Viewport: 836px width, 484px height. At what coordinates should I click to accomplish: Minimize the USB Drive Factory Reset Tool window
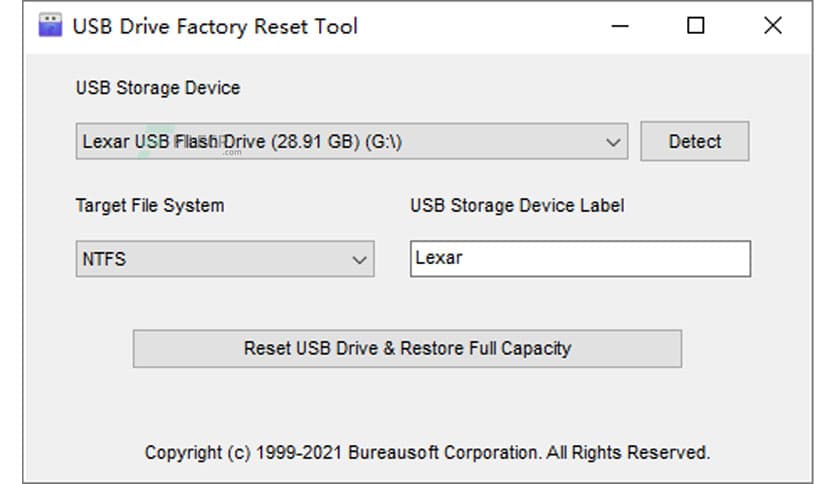click(x=620, y=26)
